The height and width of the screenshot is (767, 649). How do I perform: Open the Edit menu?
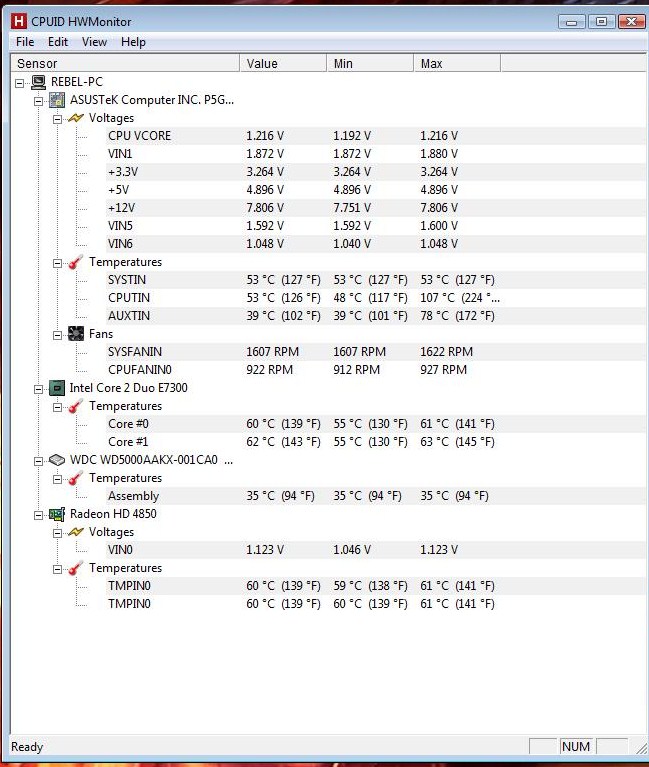58,42
